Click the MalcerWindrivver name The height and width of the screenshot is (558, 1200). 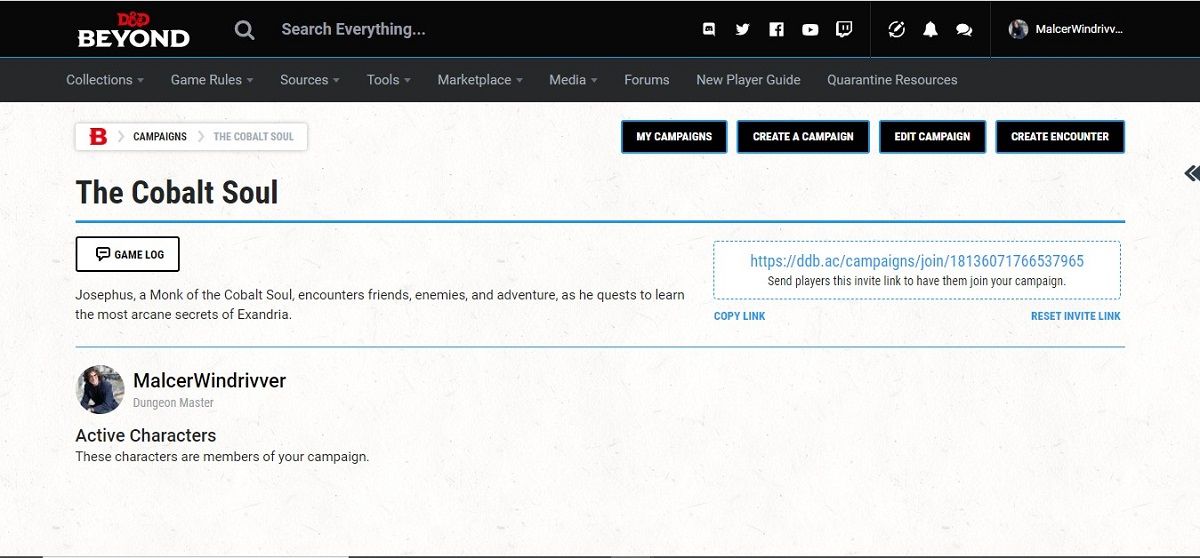click(210, 381)
